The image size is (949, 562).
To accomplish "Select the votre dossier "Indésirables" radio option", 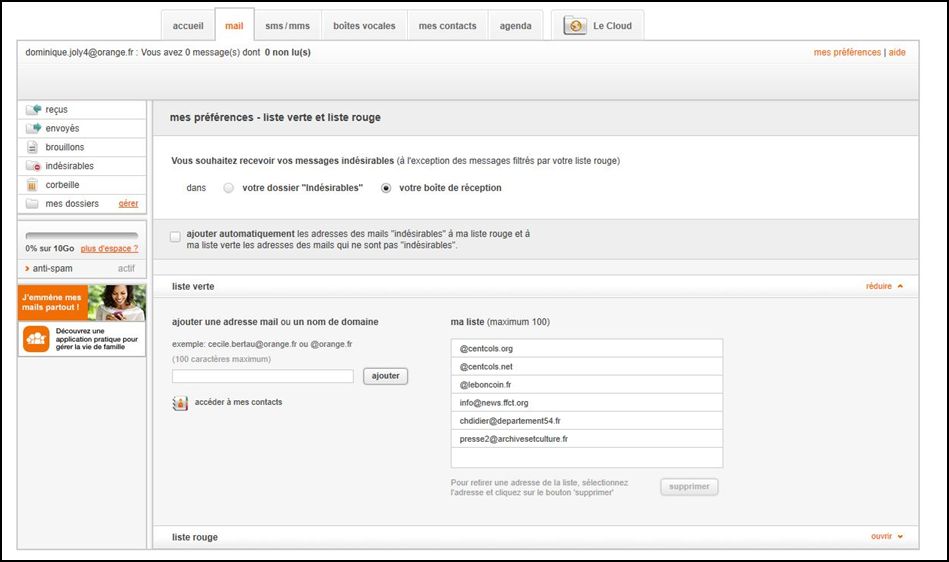I will pos(229,188).
